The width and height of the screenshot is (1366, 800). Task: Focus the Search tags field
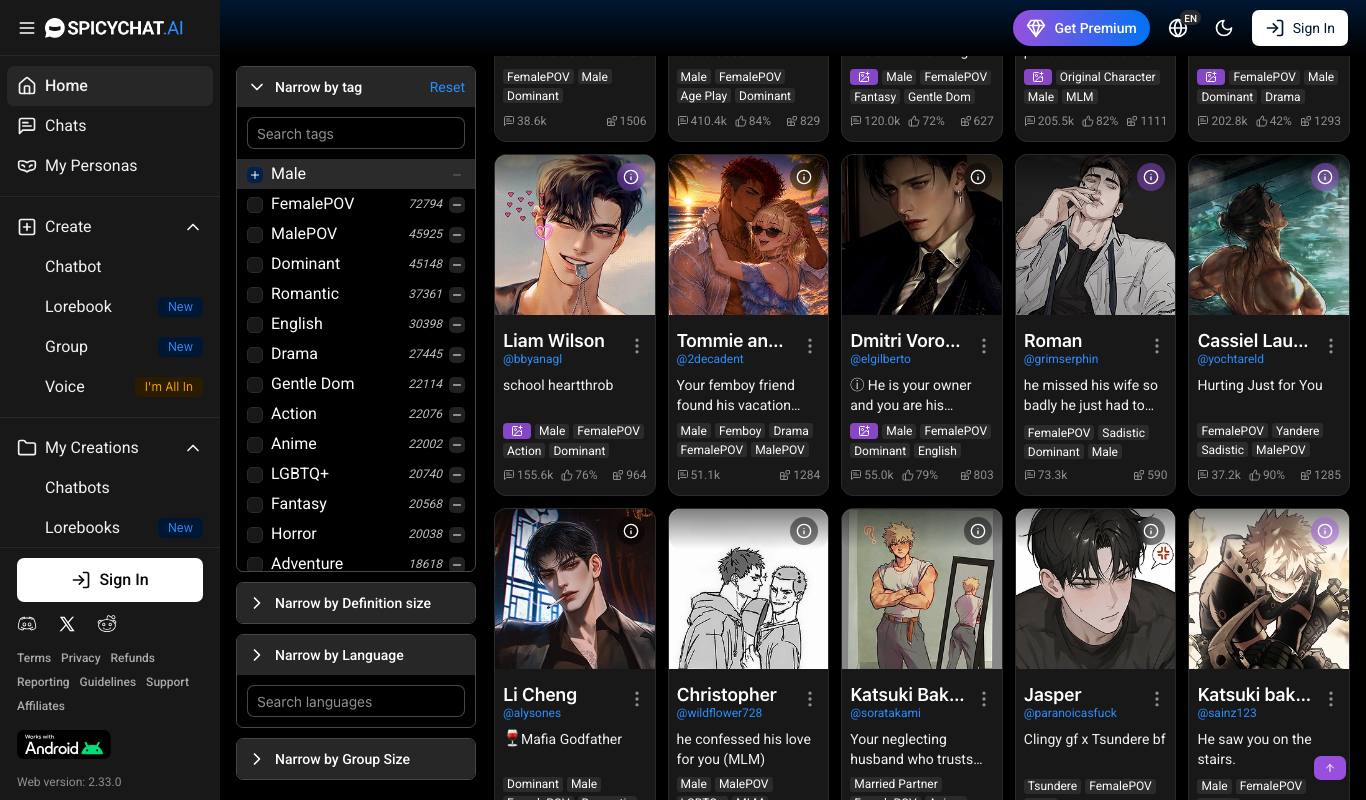(356, 133)
